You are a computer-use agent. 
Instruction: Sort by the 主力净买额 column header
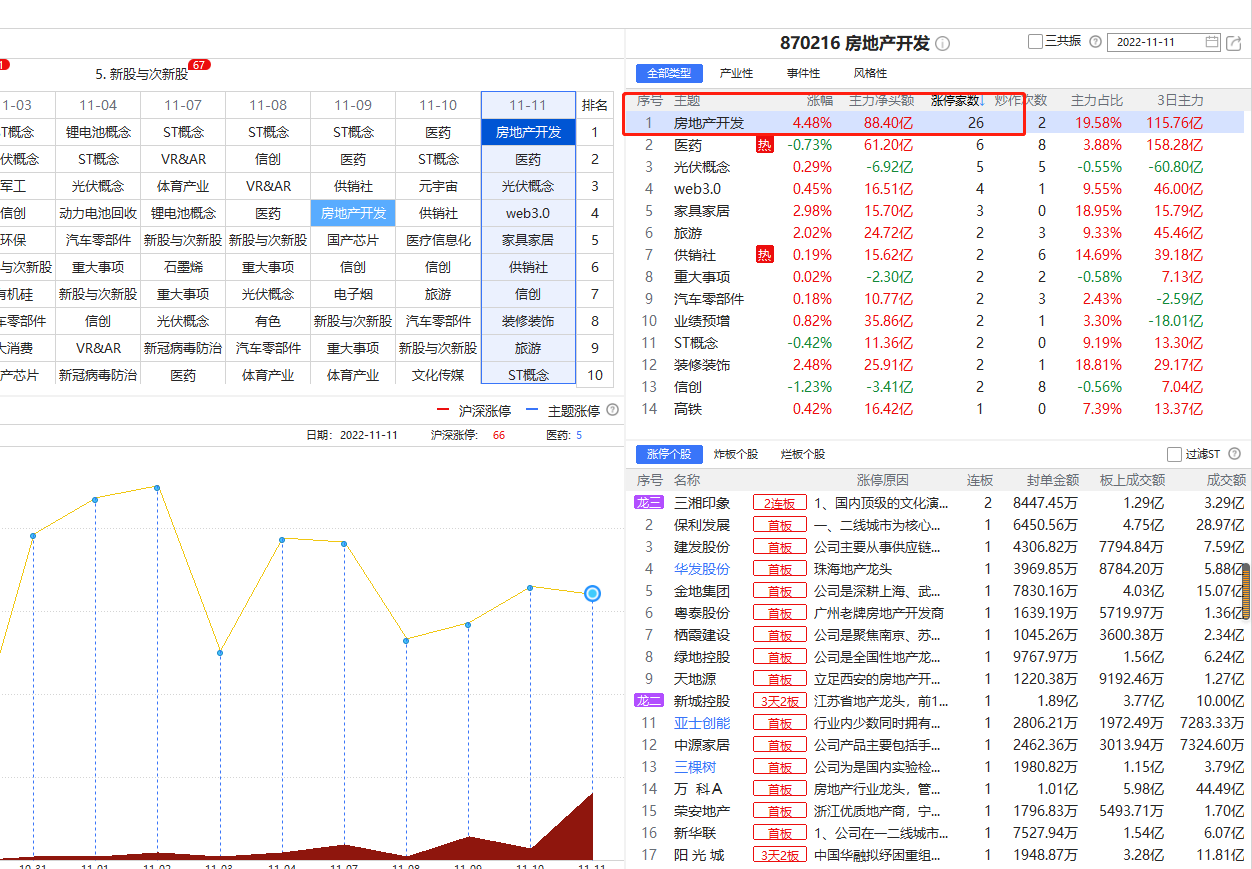pos(881,100)
